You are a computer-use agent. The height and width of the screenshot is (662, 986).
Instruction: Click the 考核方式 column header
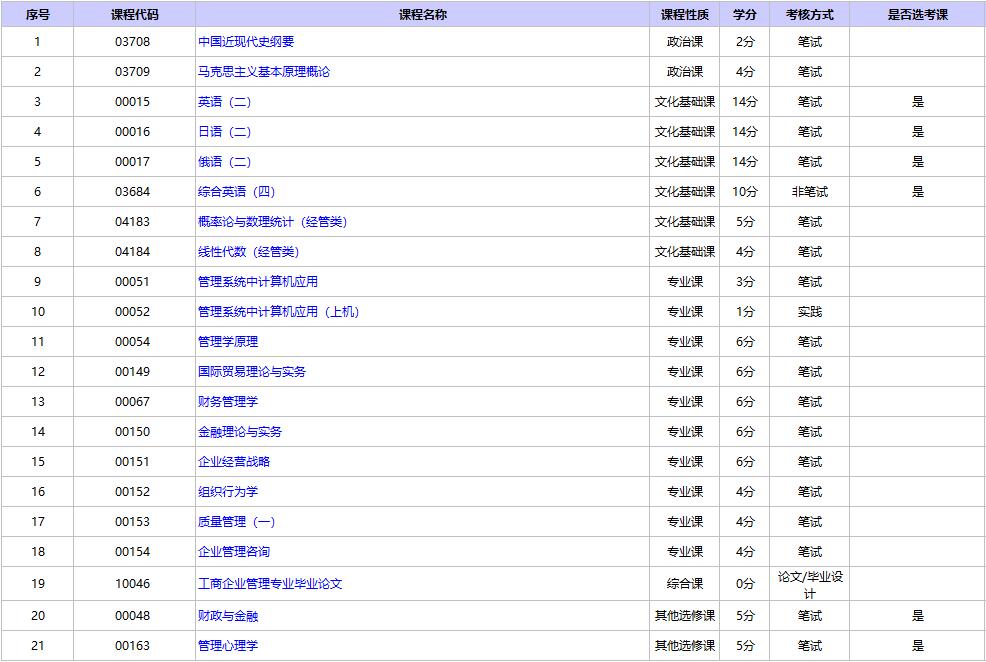pyautogui.click(x=809, y=14)
